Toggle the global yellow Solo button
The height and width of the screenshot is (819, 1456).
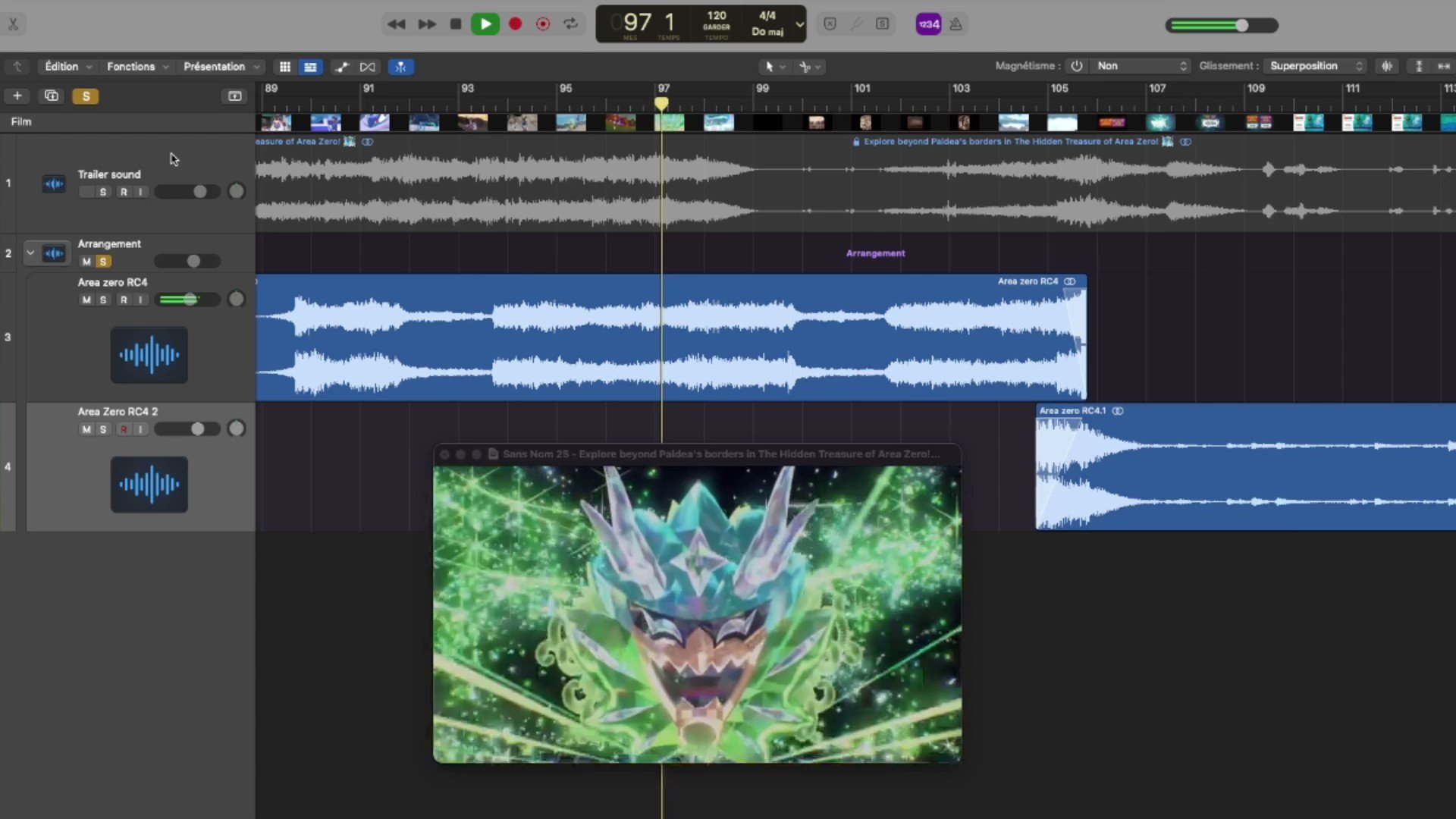click(86, 96)
